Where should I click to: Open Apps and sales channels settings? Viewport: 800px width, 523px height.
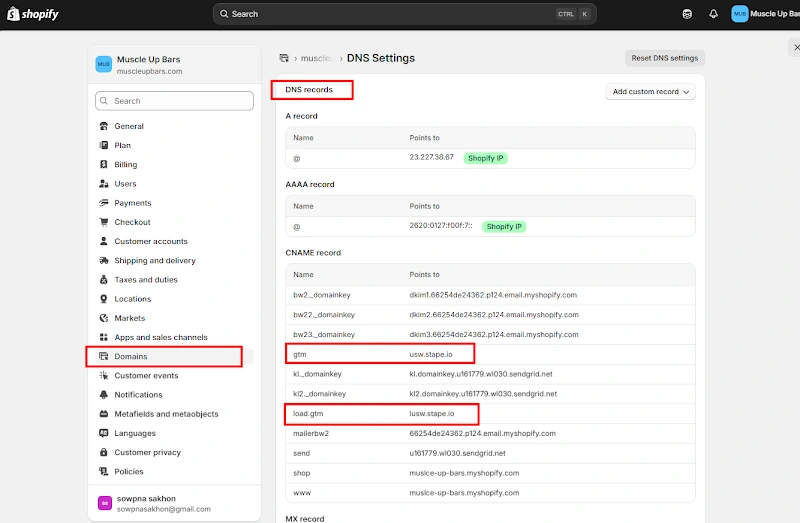click(x=161, y=338)
